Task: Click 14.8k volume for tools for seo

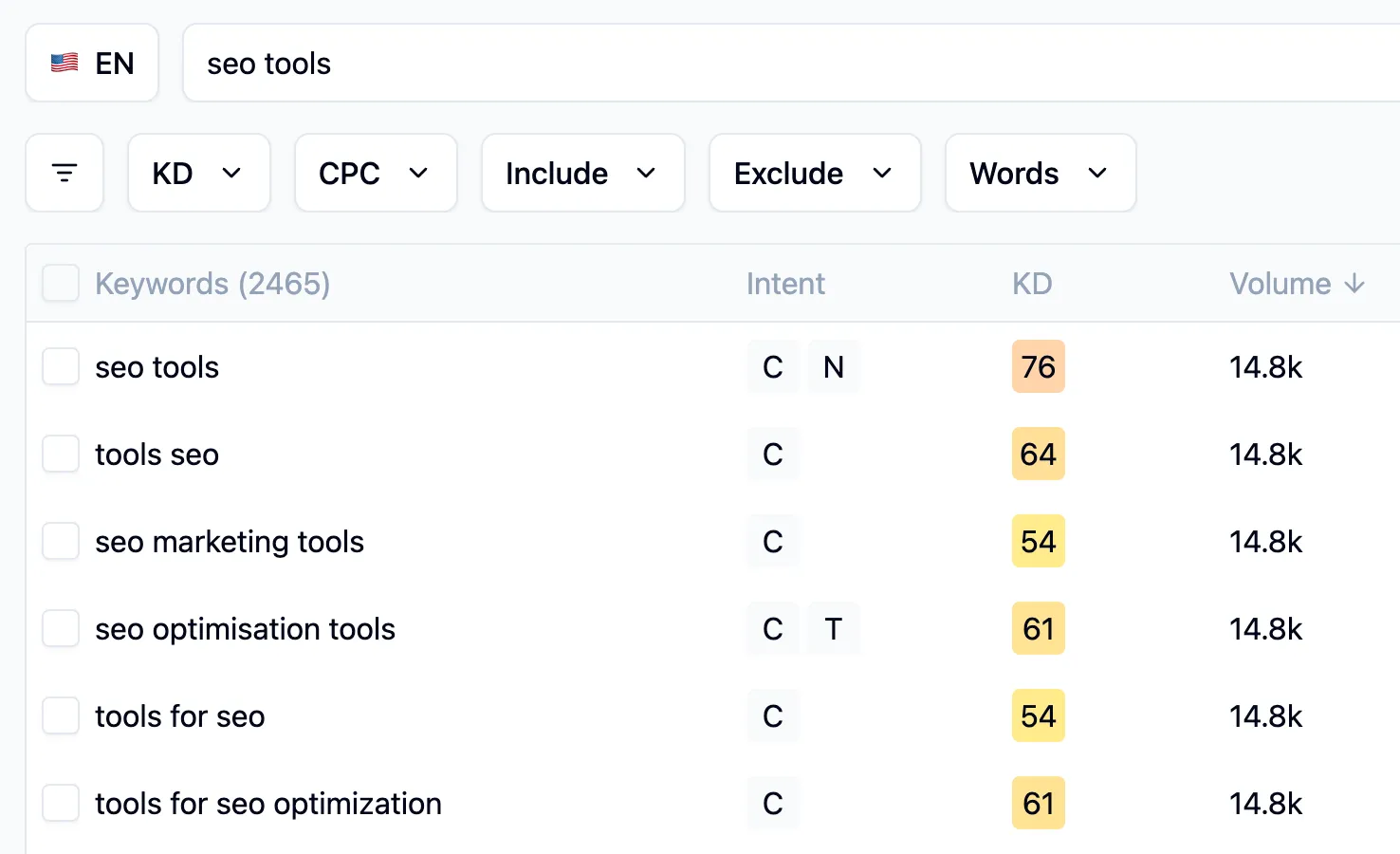Action: coord(1266,716)
